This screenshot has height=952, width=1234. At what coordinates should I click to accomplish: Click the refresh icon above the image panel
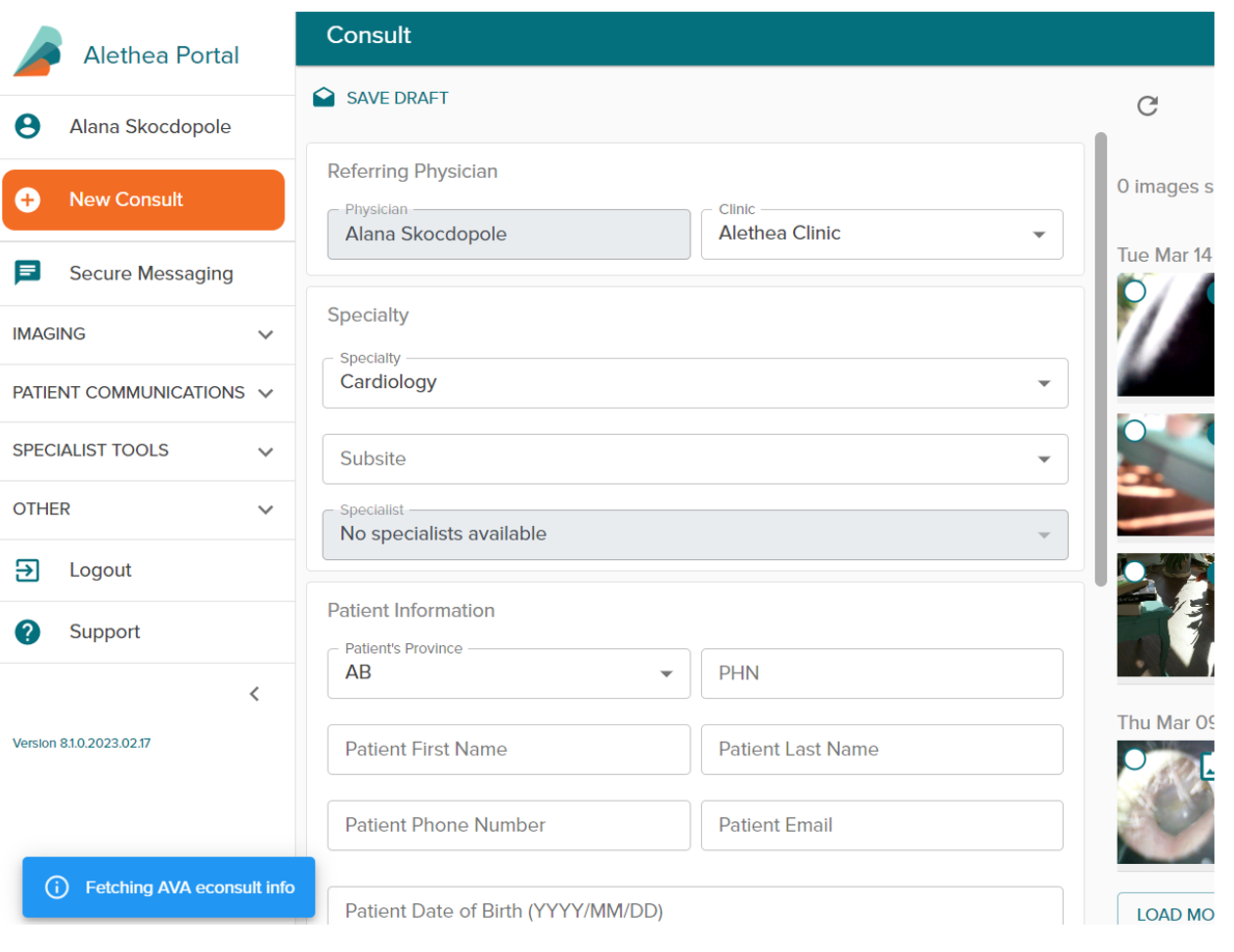coord(1148,106)
